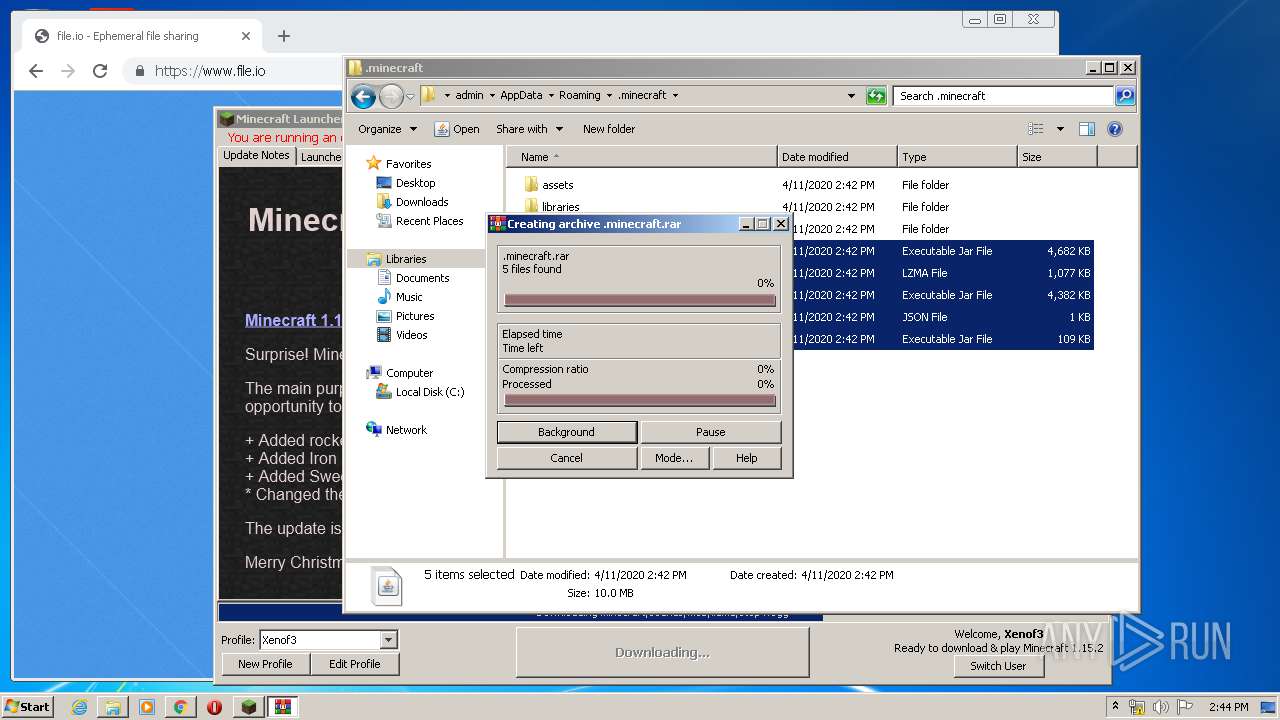Screen dimensions: 1280x720
Task: Click New Profile in Minecraft launcher
Action: click(265, 664)
